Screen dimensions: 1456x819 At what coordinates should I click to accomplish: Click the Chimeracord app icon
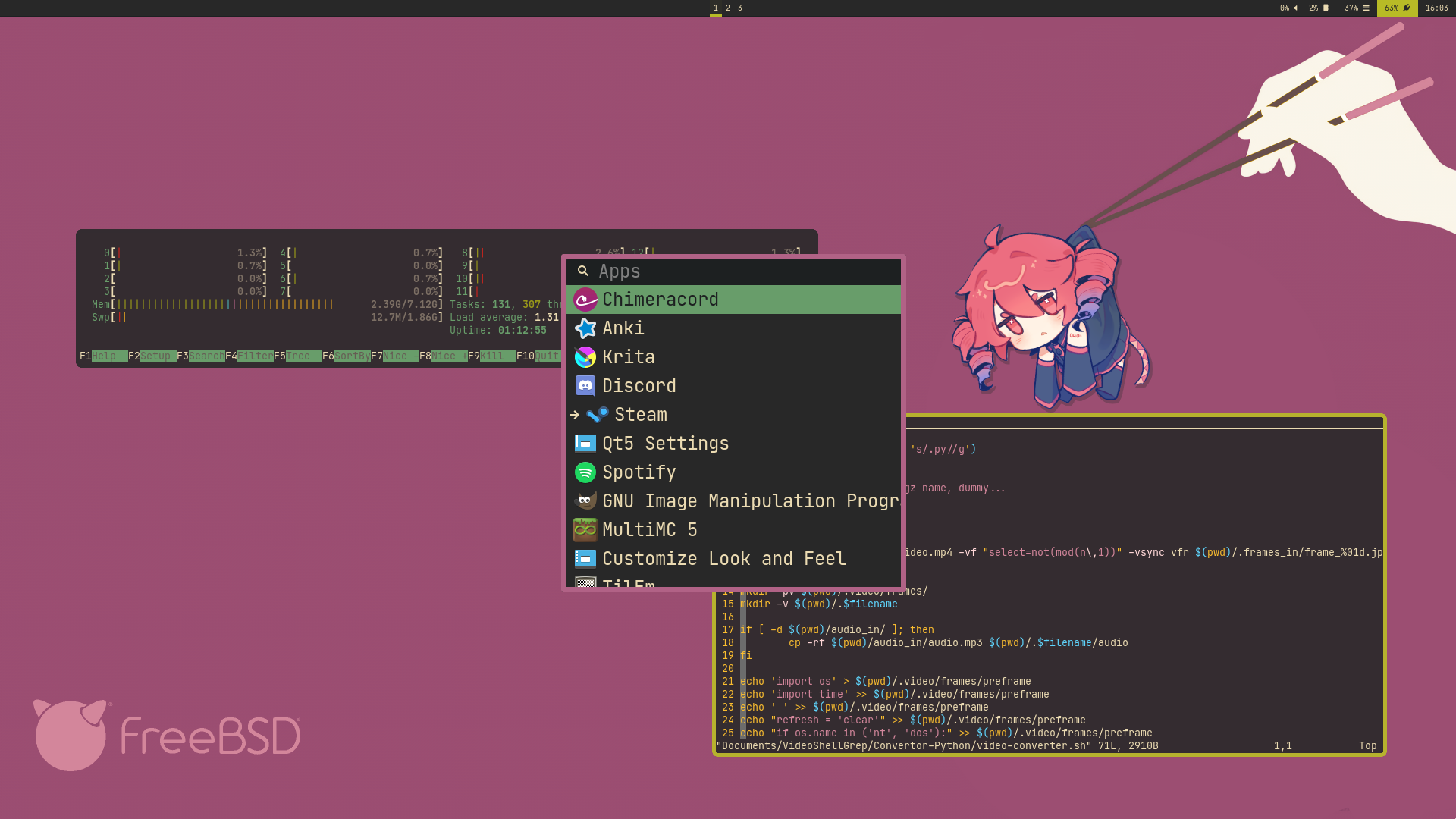(585, 300)
